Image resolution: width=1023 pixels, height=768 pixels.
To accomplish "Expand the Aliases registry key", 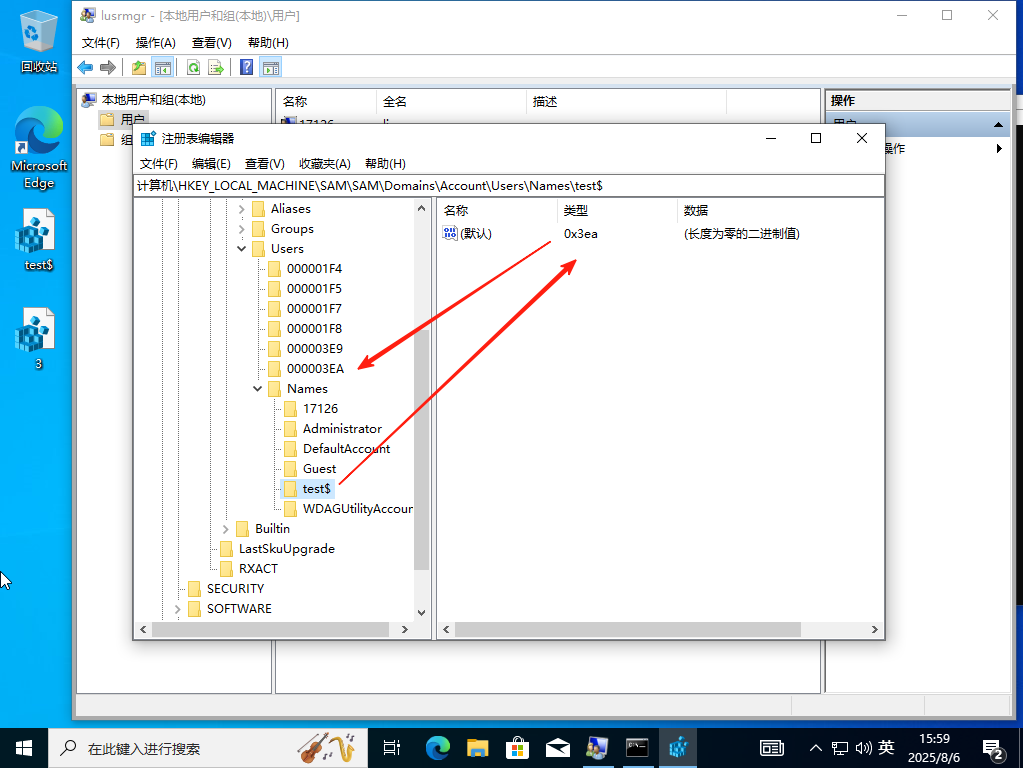I will 241,209.
